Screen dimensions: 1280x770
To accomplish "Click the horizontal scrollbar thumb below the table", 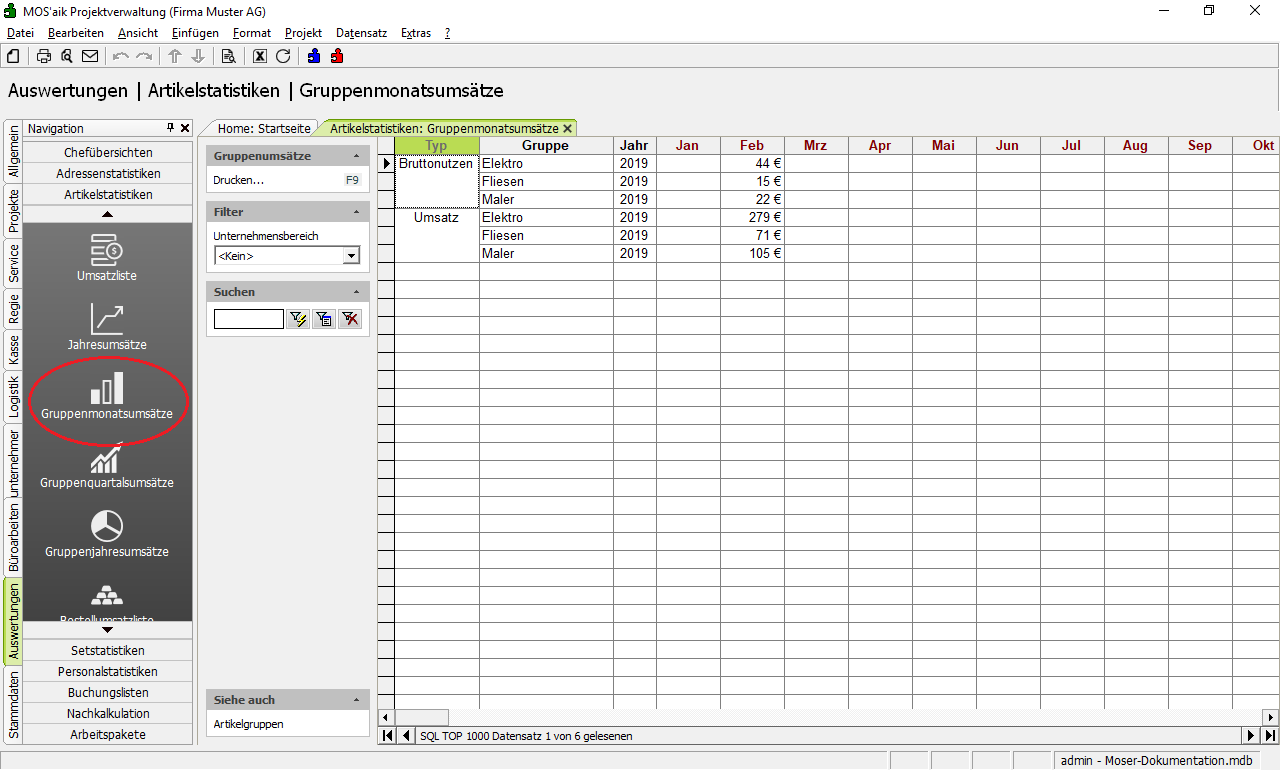I will [x=421, y=717].
